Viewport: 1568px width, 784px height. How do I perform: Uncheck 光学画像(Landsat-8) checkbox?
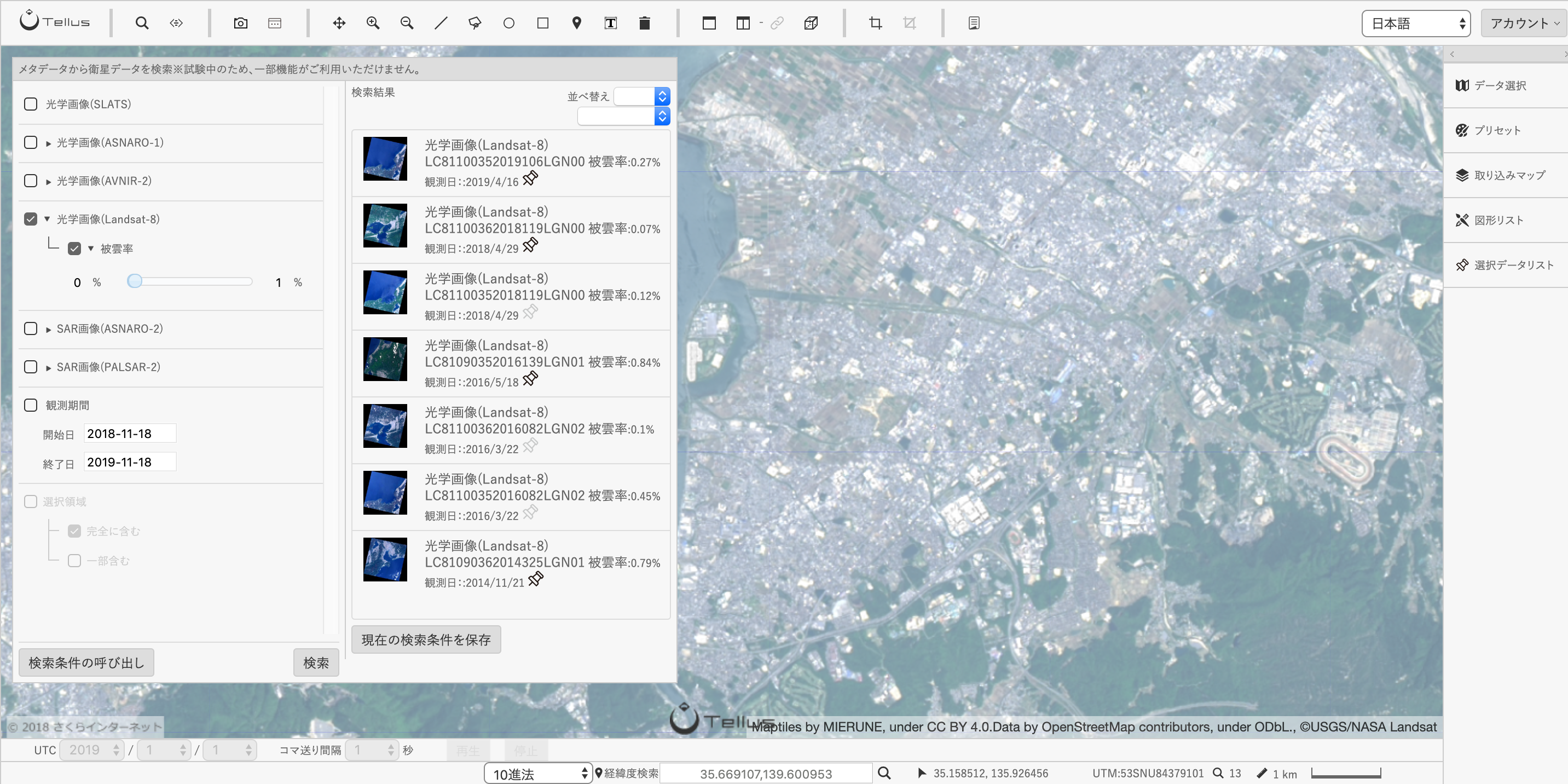pos(31,219)
